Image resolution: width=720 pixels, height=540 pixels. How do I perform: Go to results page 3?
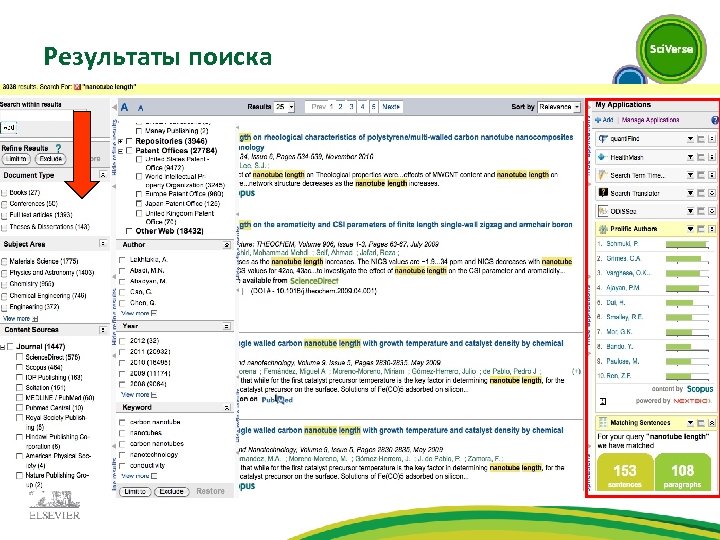351,107
